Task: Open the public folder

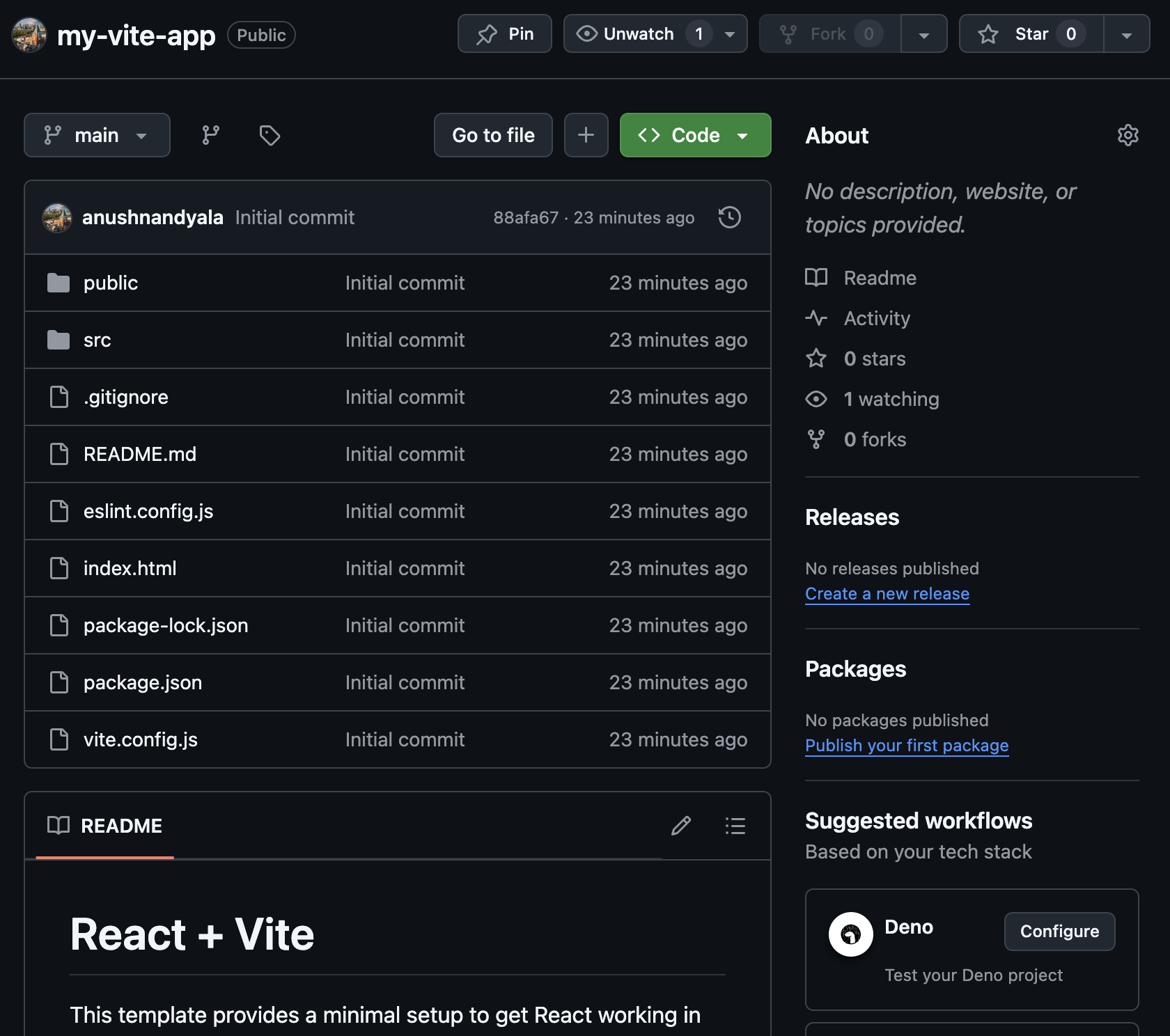Action: (x=111, y=283)
